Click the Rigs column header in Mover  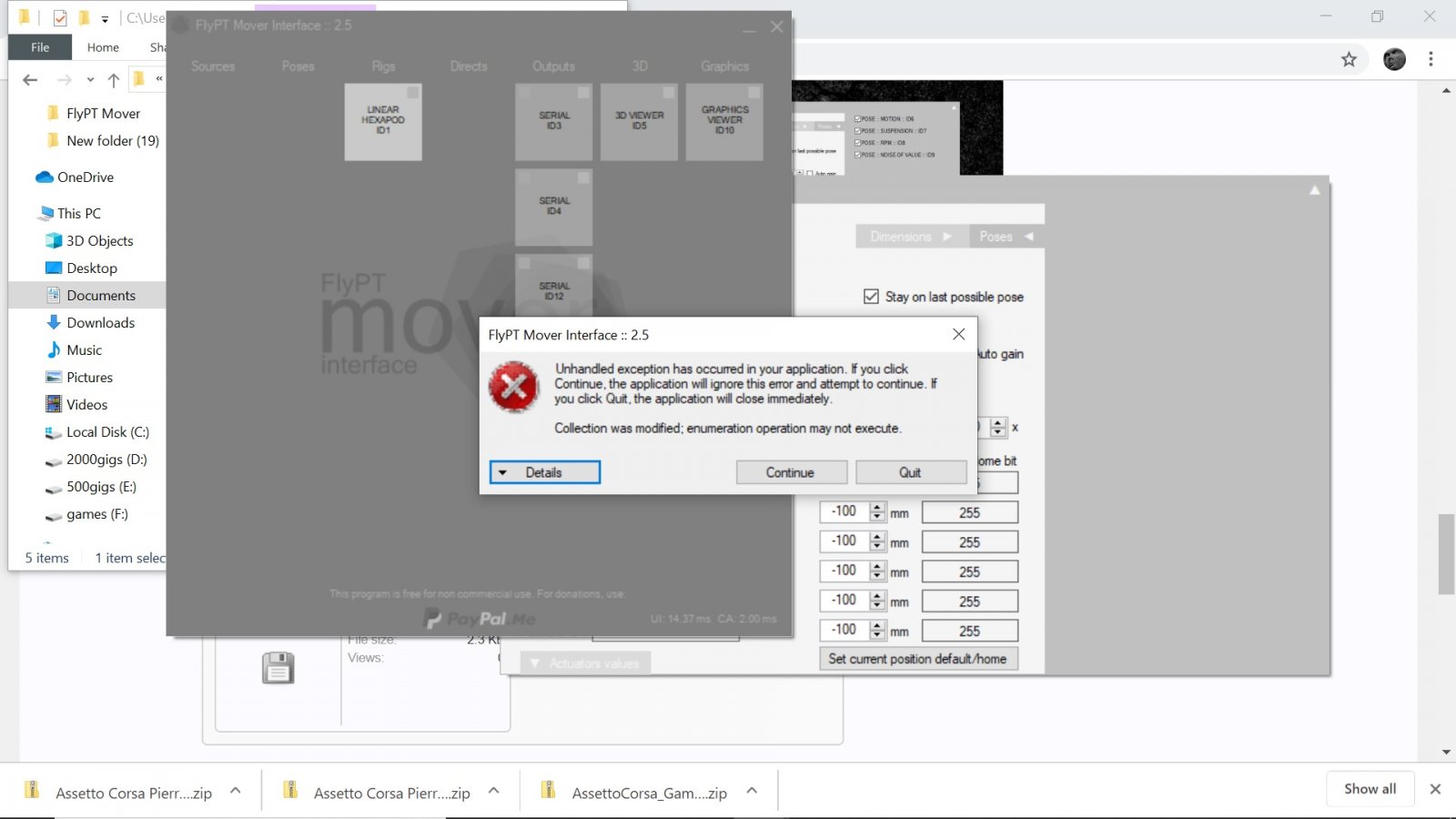(x=384, y=66)
